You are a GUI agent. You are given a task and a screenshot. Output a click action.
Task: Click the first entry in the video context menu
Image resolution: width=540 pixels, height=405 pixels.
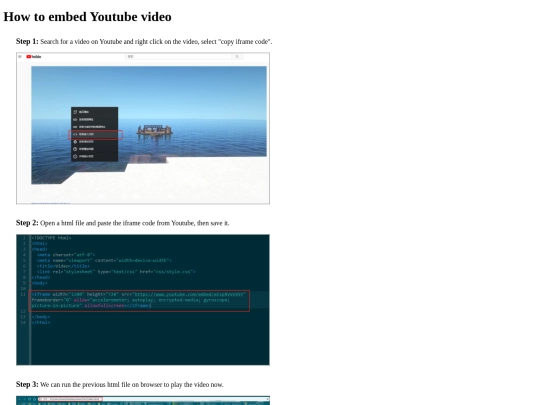pos(94,112)
